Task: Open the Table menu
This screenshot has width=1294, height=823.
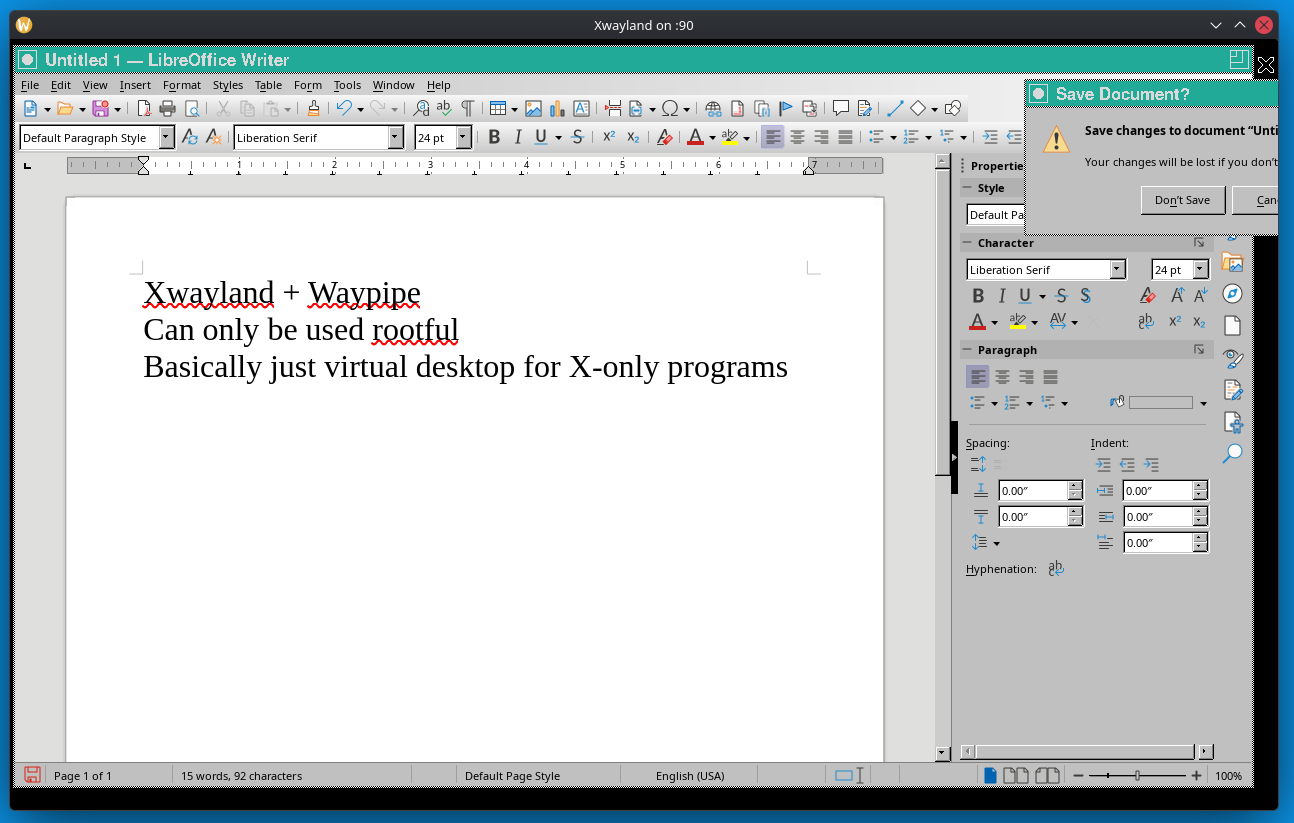Action: coord(268,85)
